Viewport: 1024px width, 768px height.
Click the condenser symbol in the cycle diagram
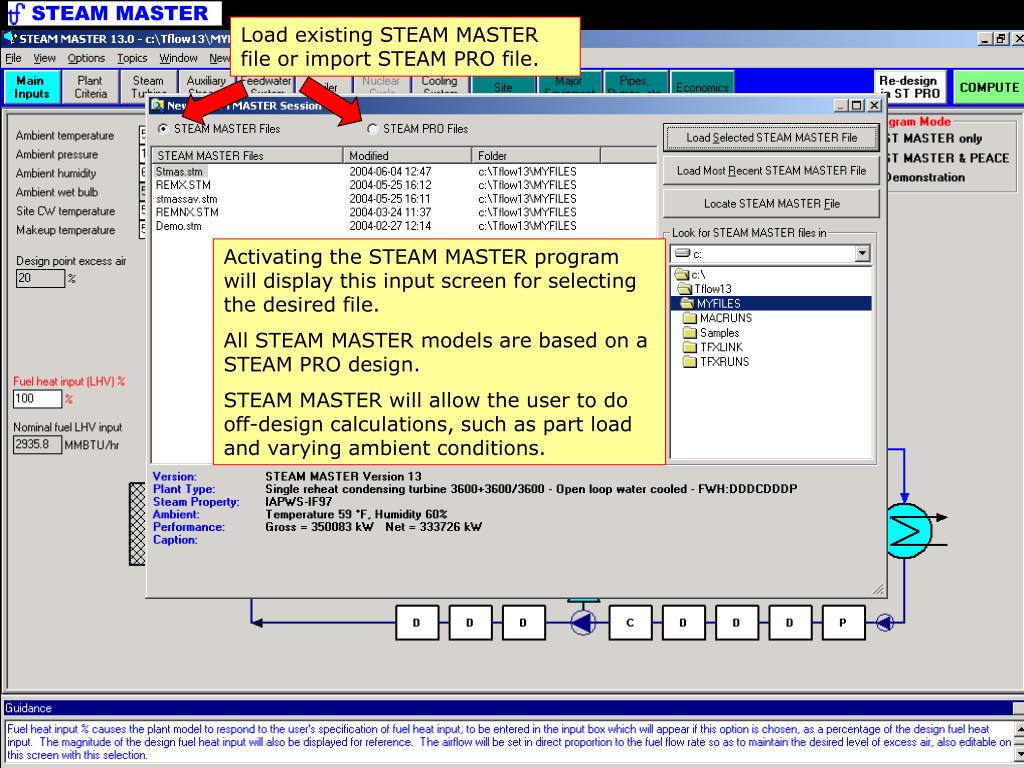pyautogui.click(x=908, y=530)
